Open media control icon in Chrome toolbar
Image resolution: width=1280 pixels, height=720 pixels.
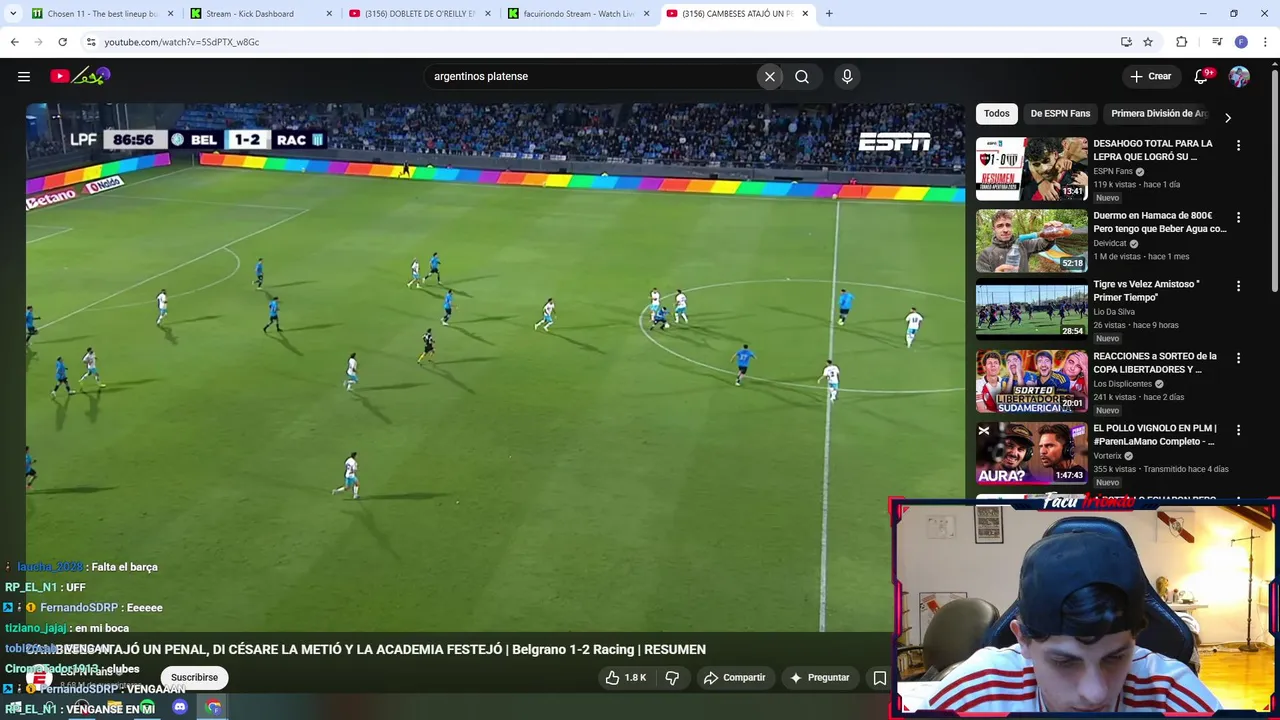click(x=1217, y=42)
